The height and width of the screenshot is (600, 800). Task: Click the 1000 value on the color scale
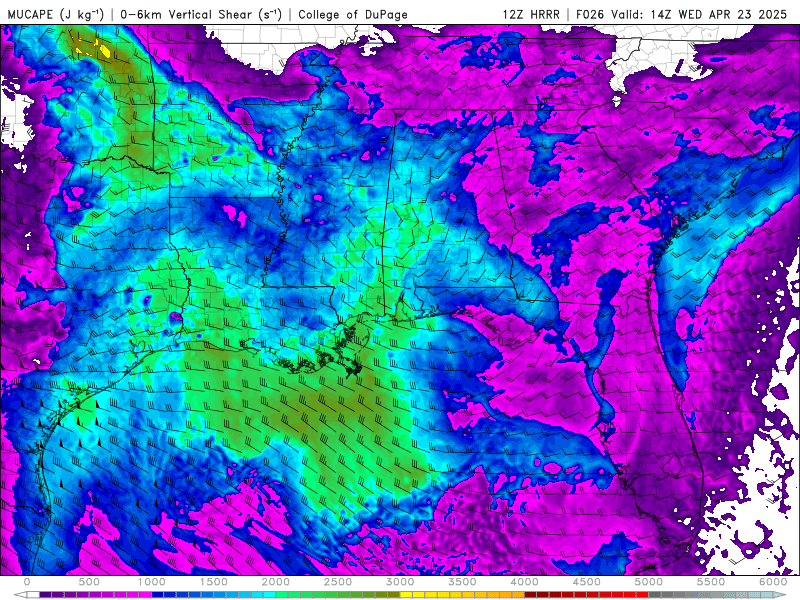coord(152,582)
